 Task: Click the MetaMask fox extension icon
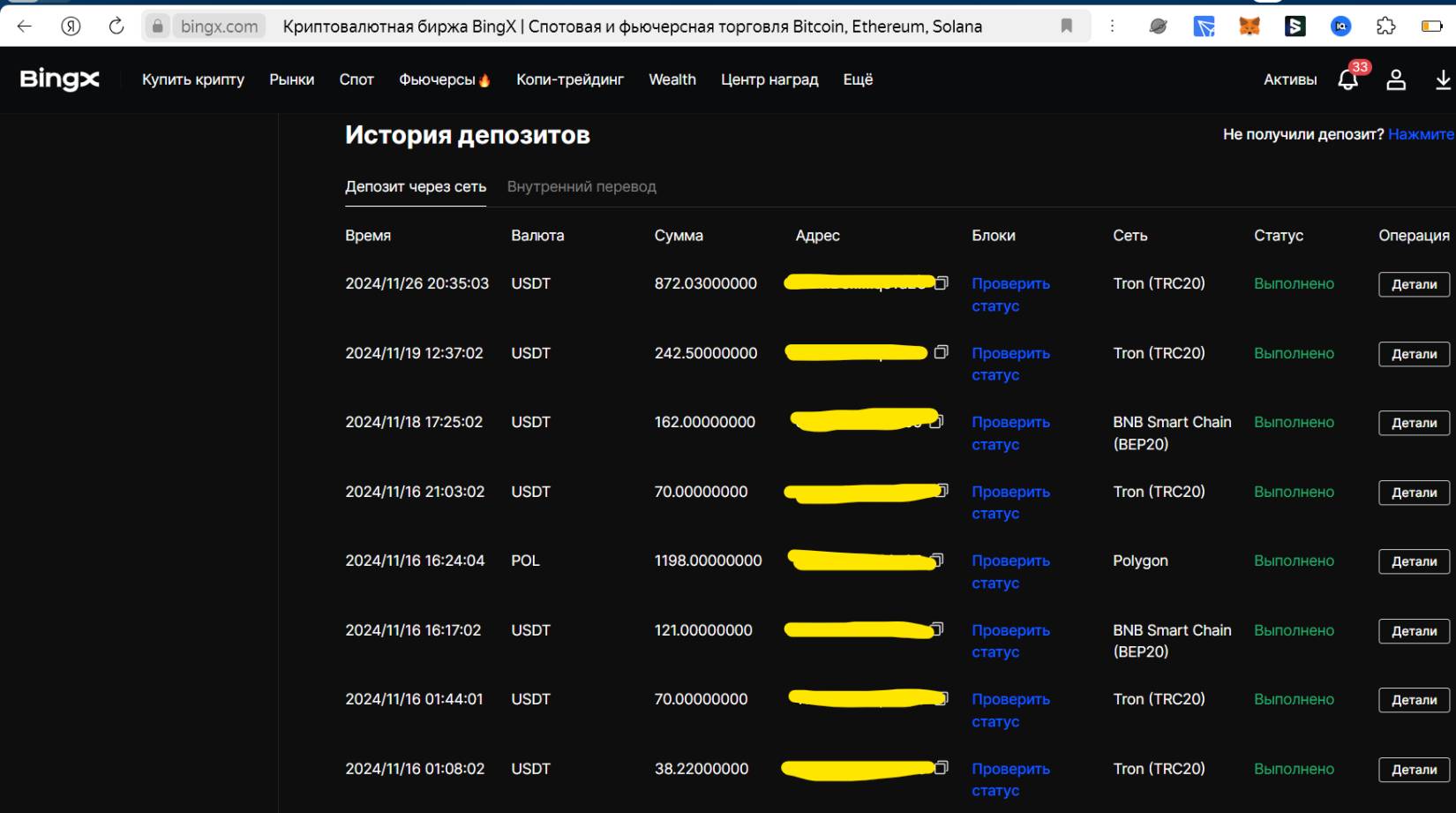tap(1250, 26)
